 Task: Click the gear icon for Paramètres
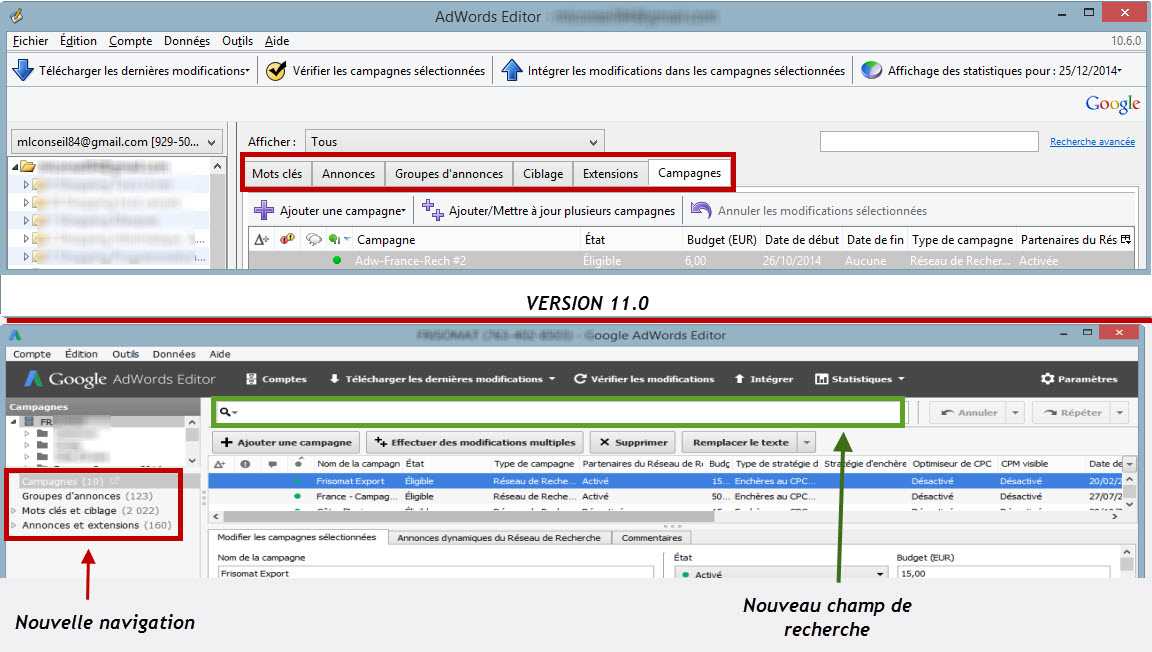[x=1048, y=379]
